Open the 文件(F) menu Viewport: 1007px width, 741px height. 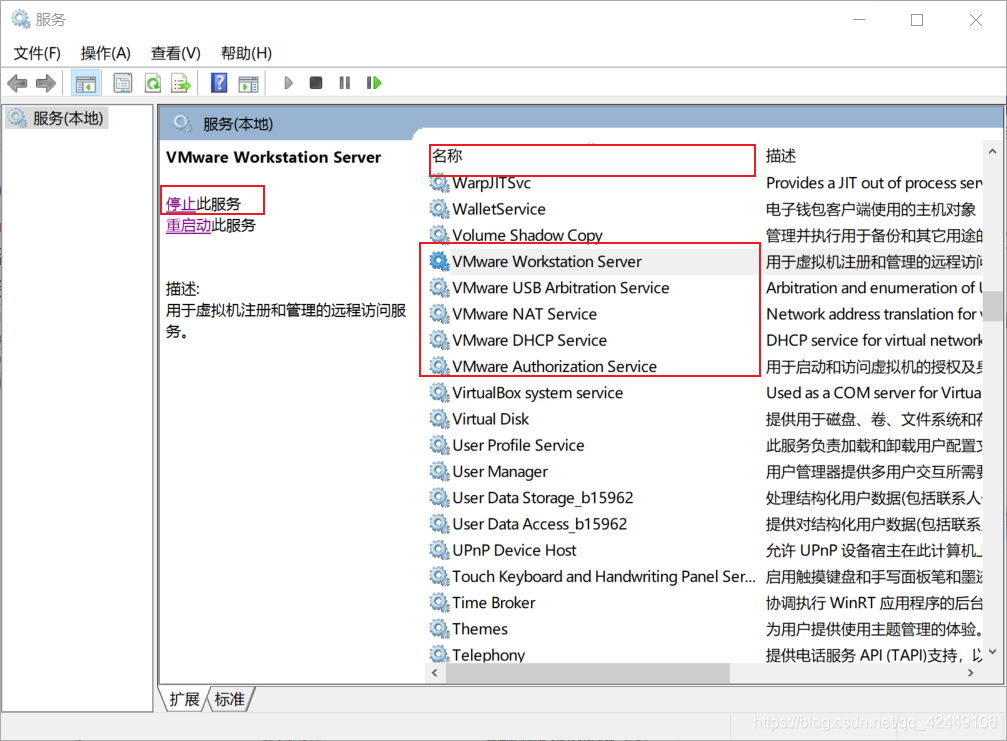click(37, 53)
